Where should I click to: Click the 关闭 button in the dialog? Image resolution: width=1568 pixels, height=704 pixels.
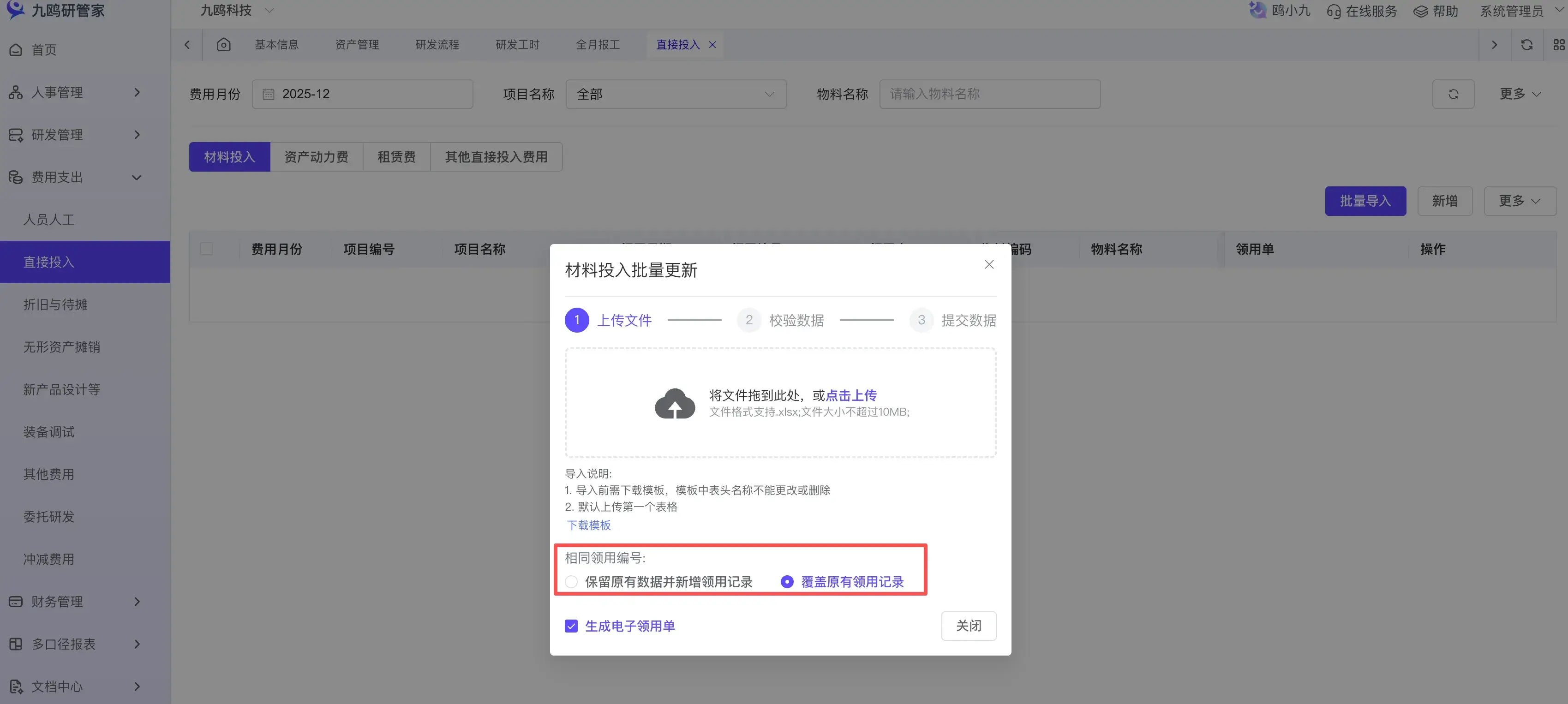[969, 626]
